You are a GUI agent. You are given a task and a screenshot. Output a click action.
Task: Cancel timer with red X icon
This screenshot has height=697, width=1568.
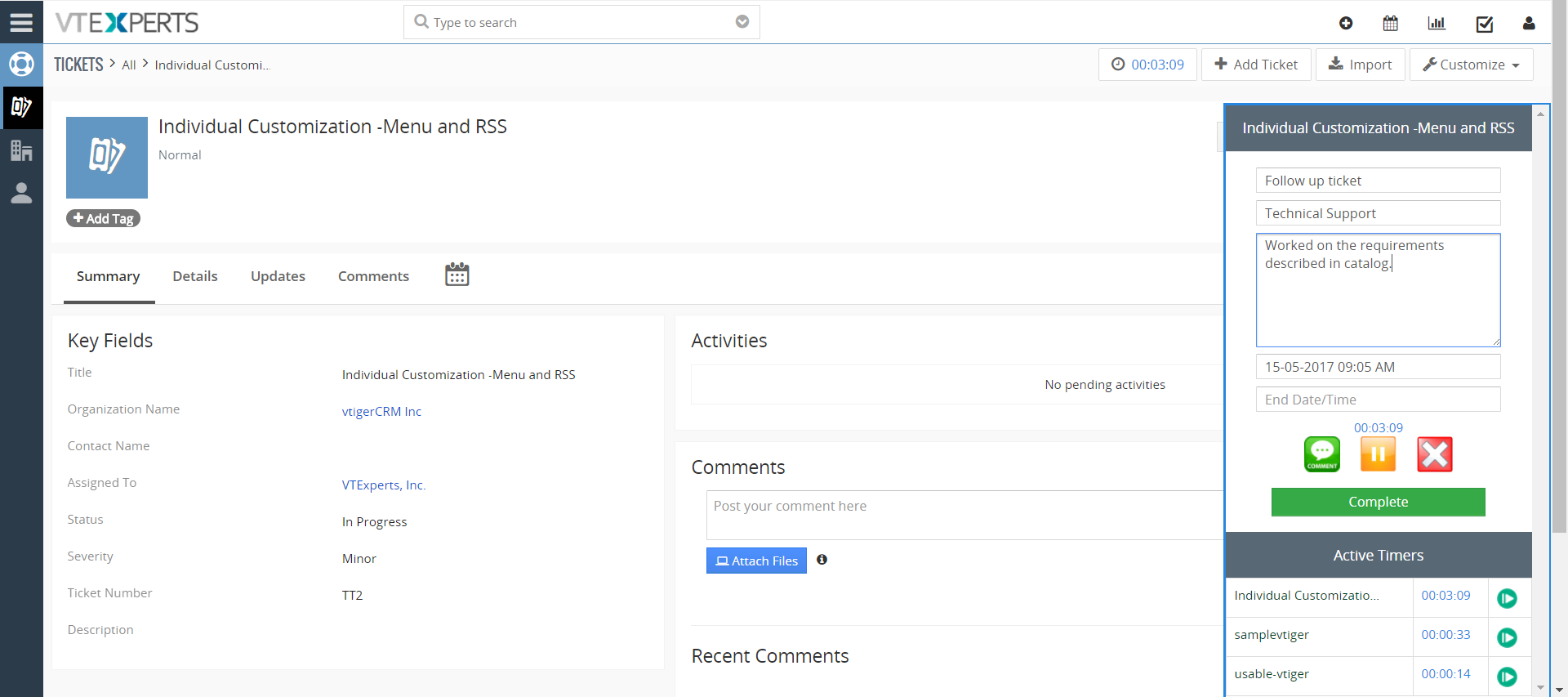1435,454
